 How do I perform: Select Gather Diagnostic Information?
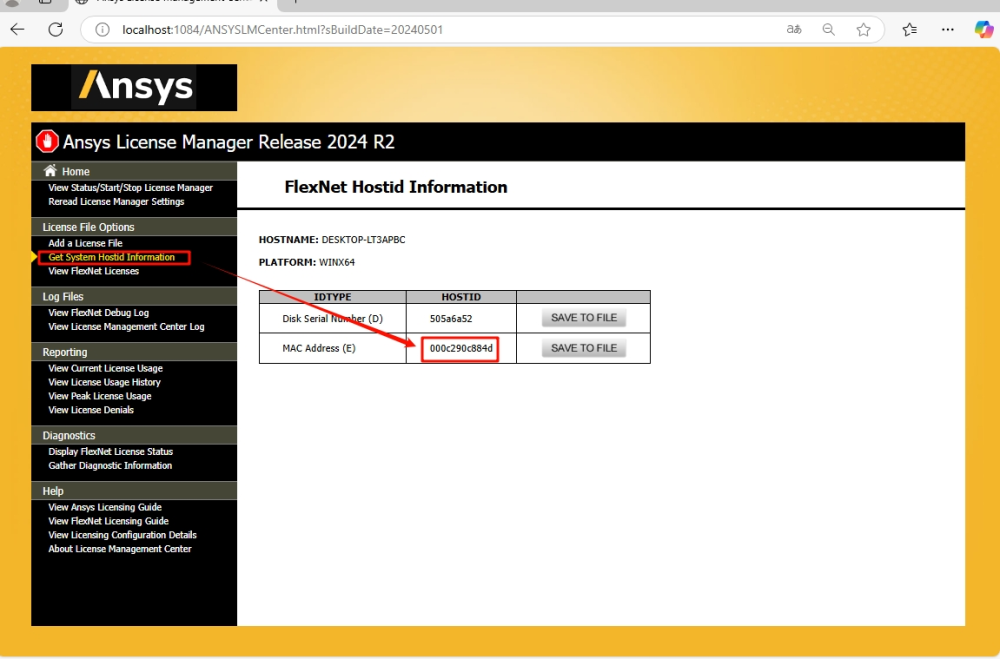click(110, 466)
